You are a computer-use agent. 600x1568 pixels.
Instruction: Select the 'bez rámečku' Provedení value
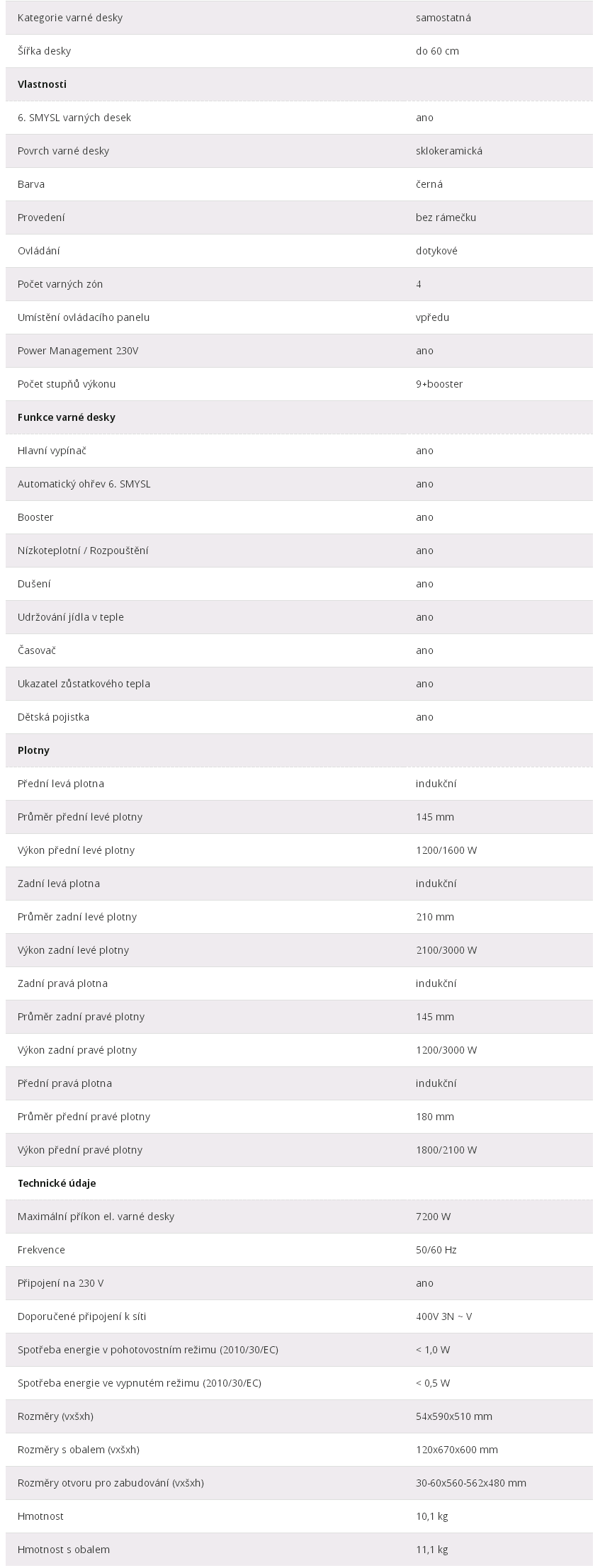click(446, 218)
